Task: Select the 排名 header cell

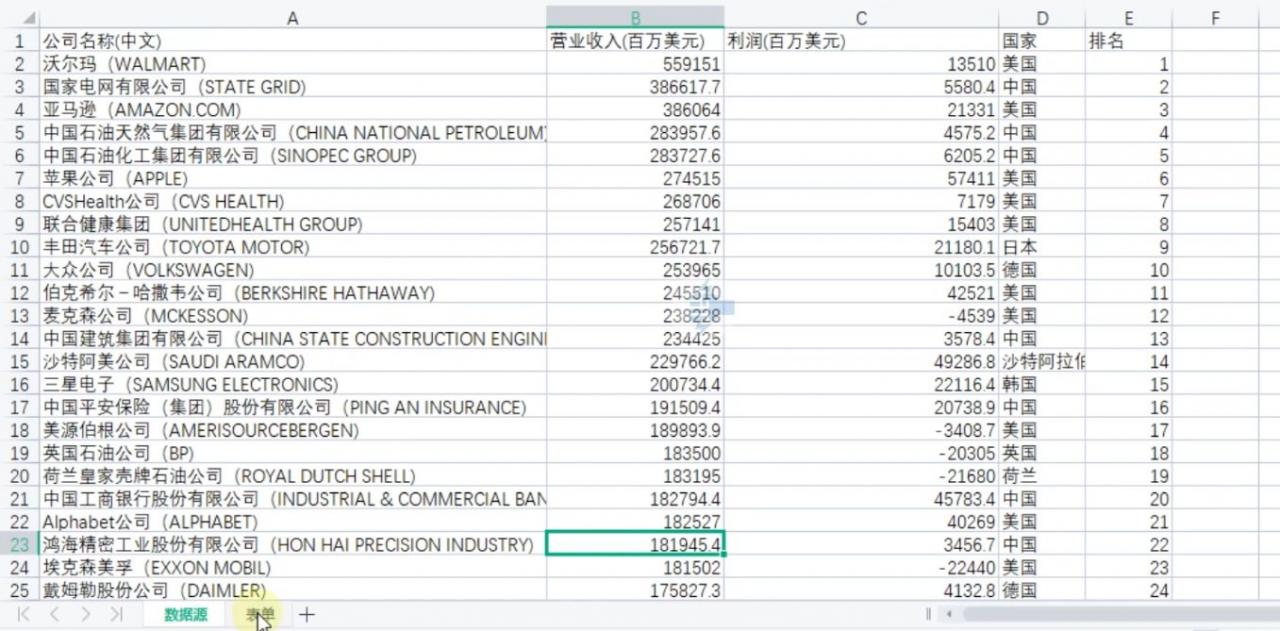Action: [x=1129, y=41]
